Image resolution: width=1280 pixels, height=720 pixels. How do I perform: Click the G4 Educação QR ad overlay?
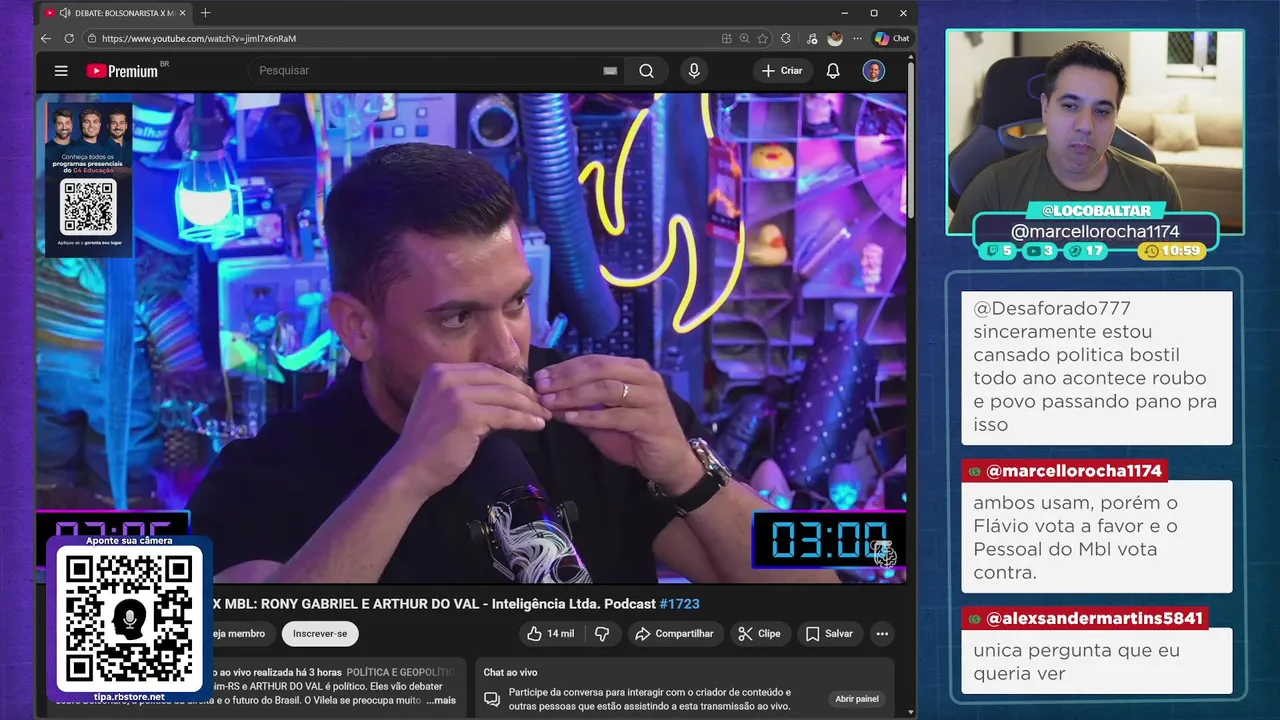click(x=89, y=179)
